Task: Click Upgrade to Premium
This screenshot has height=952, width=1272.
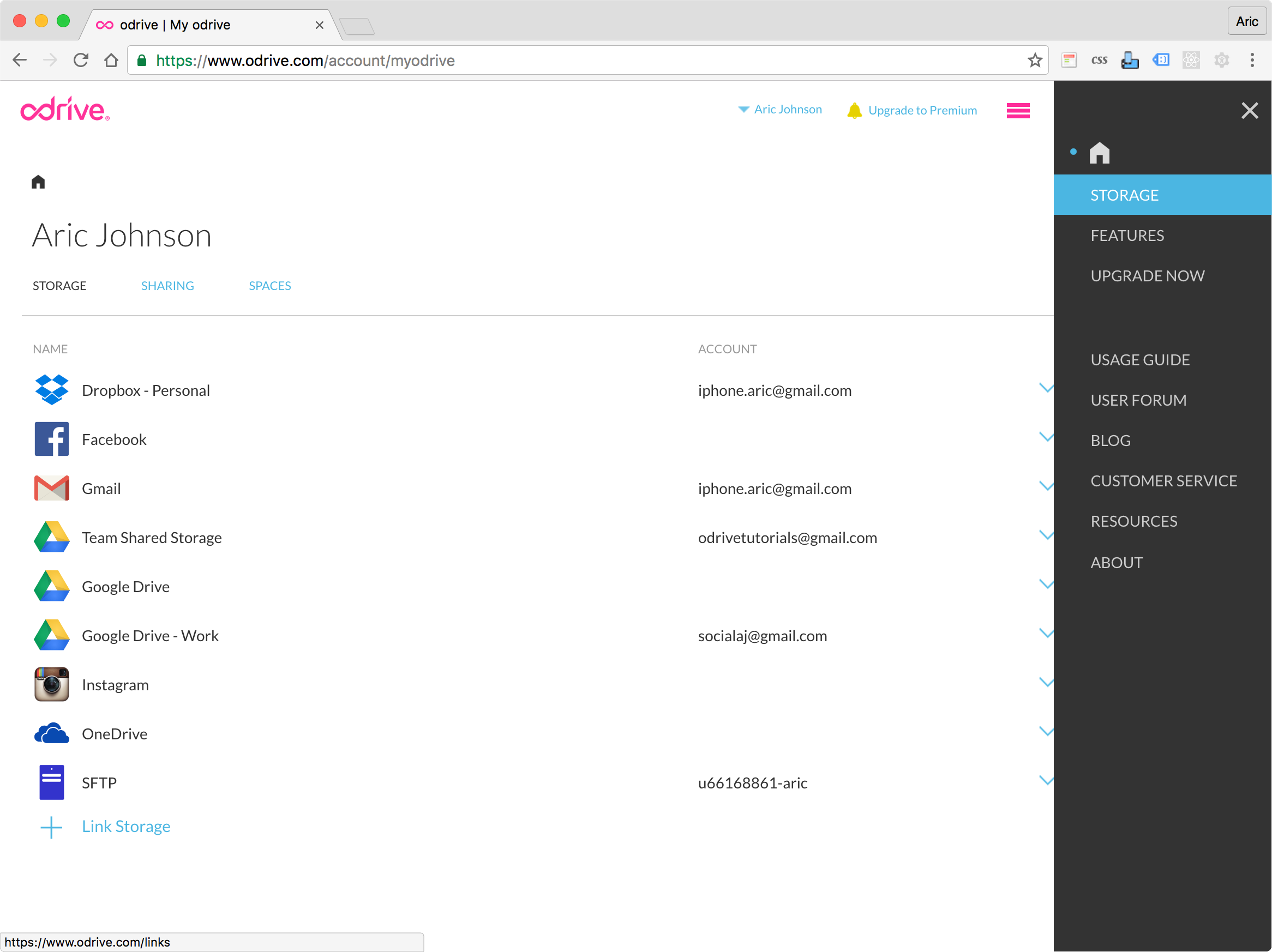Action: (922, 110)
